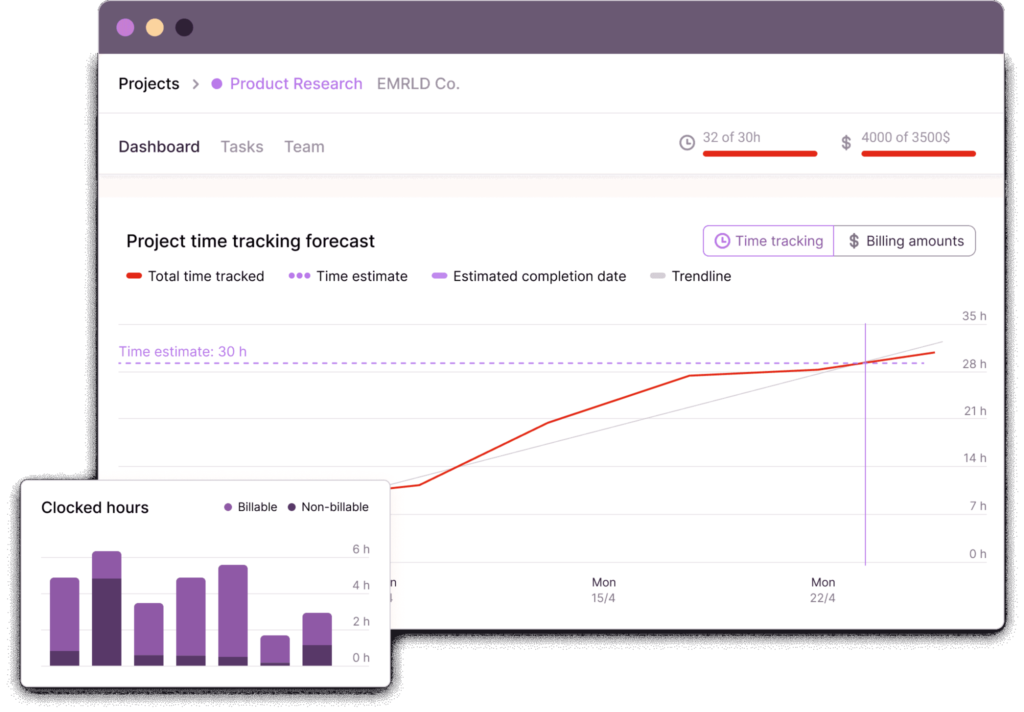Image resolution: width=1024 pixels, height=712 pixels.
Task: Toggle the Trendline legend series
Action: (x=690, y=276)
